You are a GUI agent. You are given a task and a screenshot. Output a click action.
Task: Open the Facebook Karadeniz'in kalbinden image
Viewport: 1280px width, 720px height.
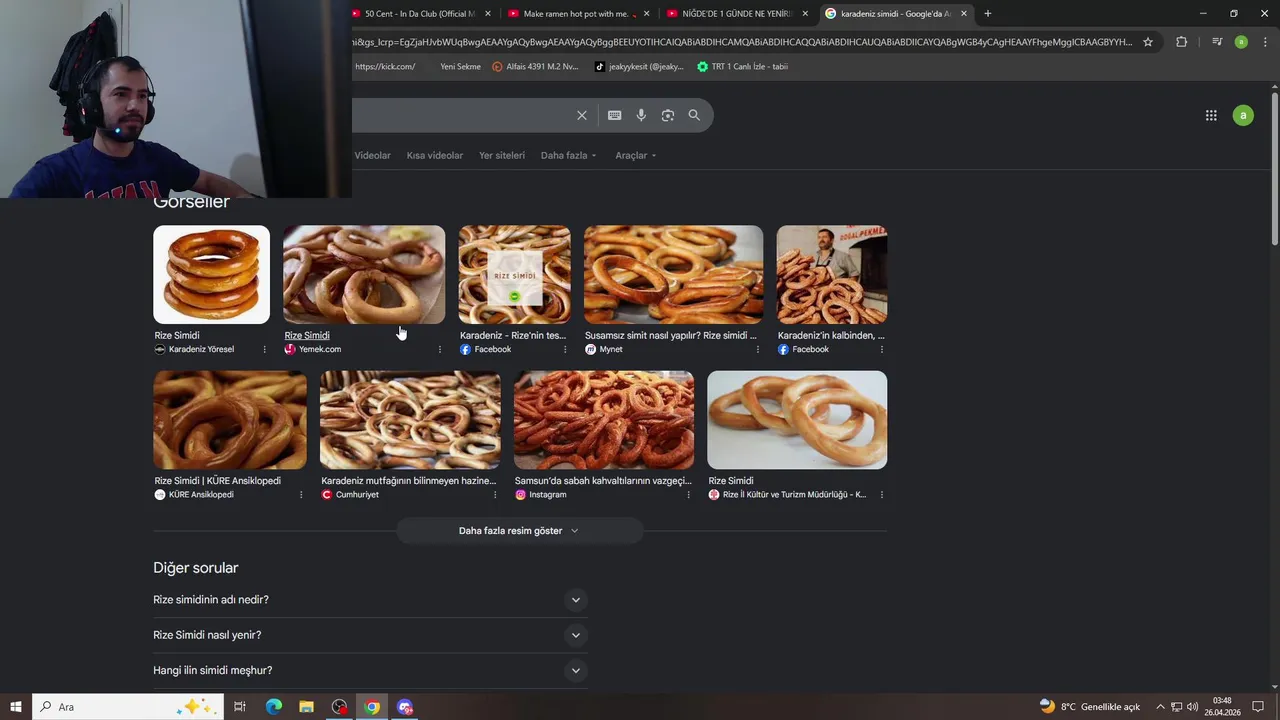(x=832, y=275)
